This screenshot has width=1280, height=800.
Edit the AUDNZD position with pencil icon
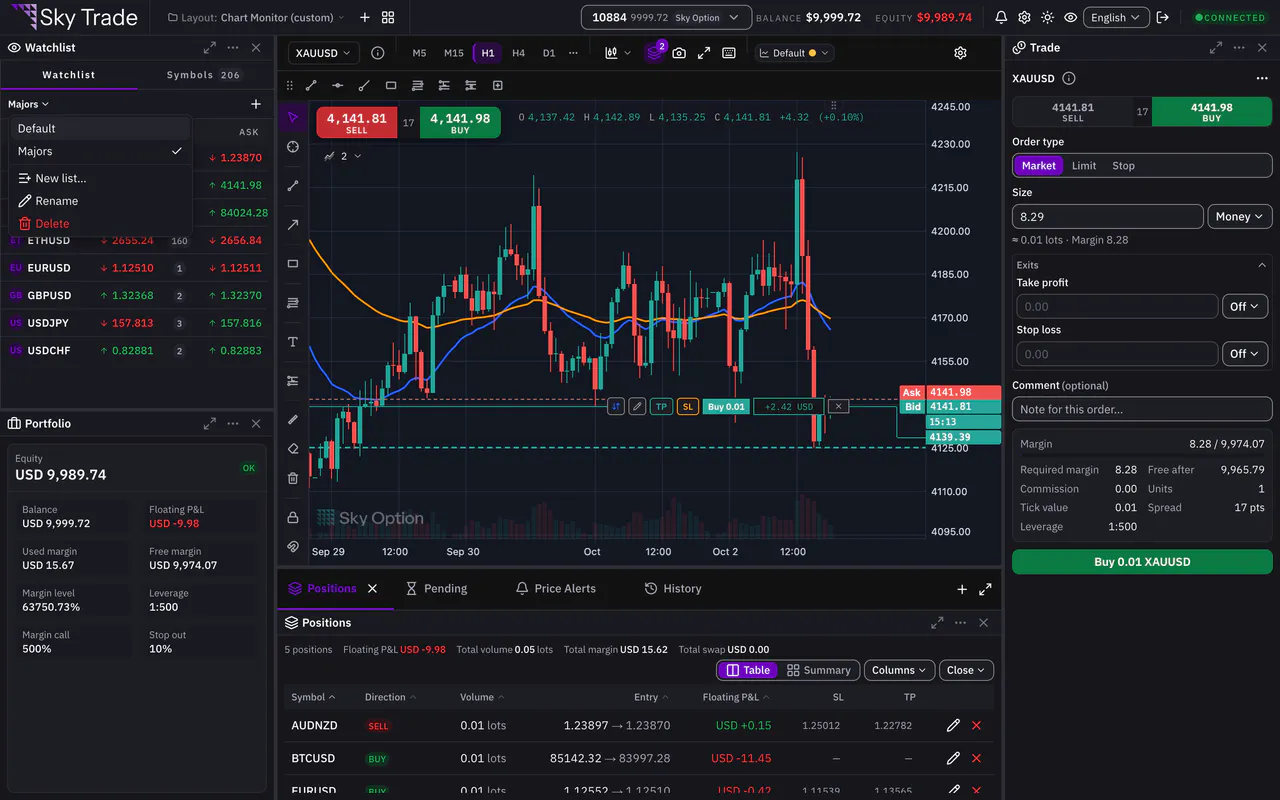click(x=953, y=725)
